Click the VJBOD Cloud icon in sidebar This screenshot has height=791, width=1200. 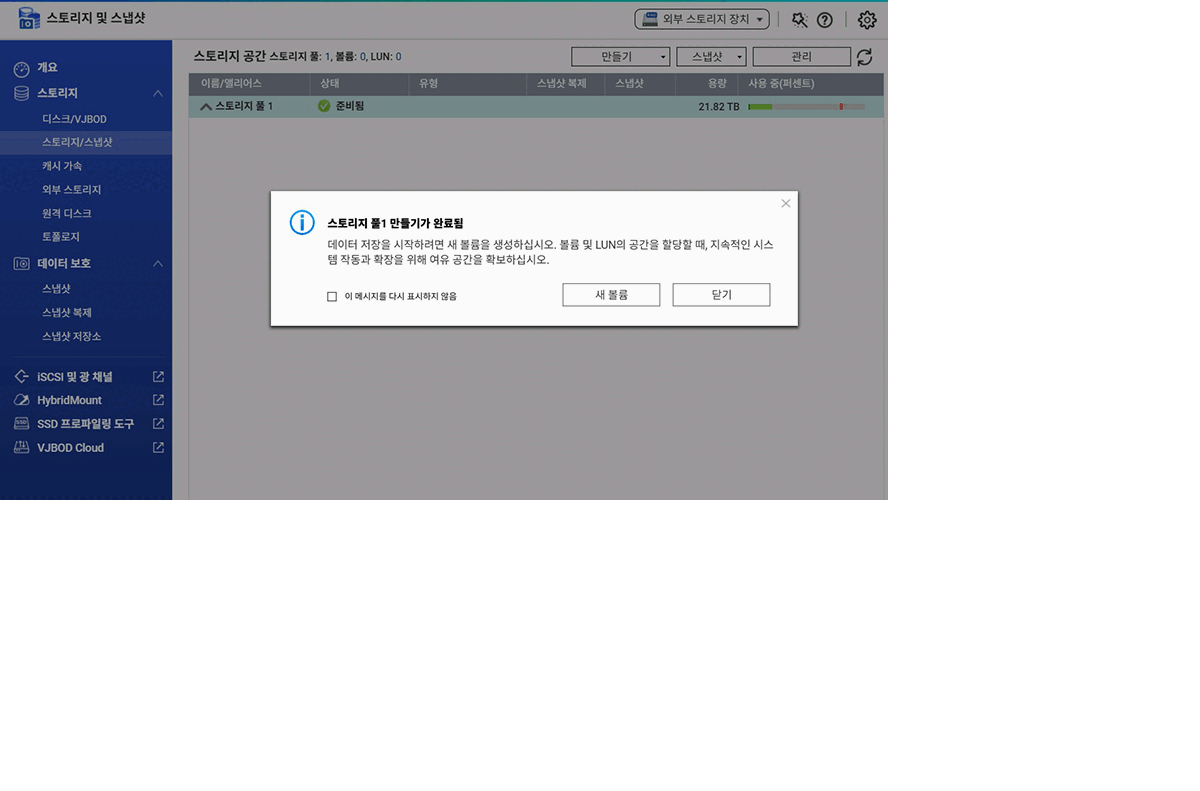[x=21, y=448]
